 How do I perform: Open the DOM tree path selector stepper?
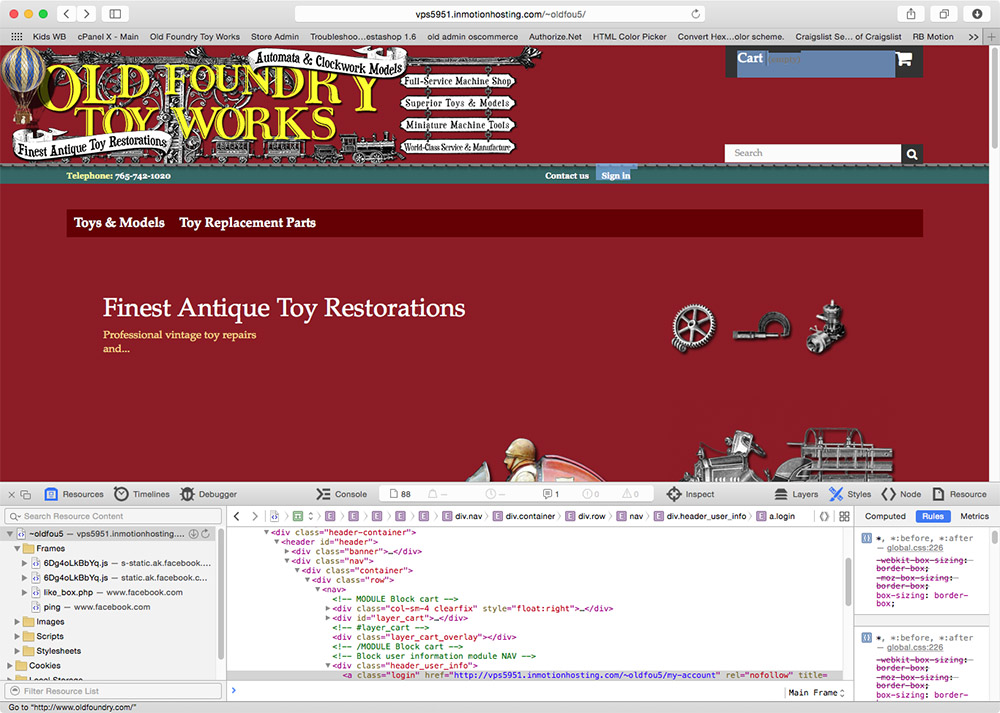[x=311, y=517]
